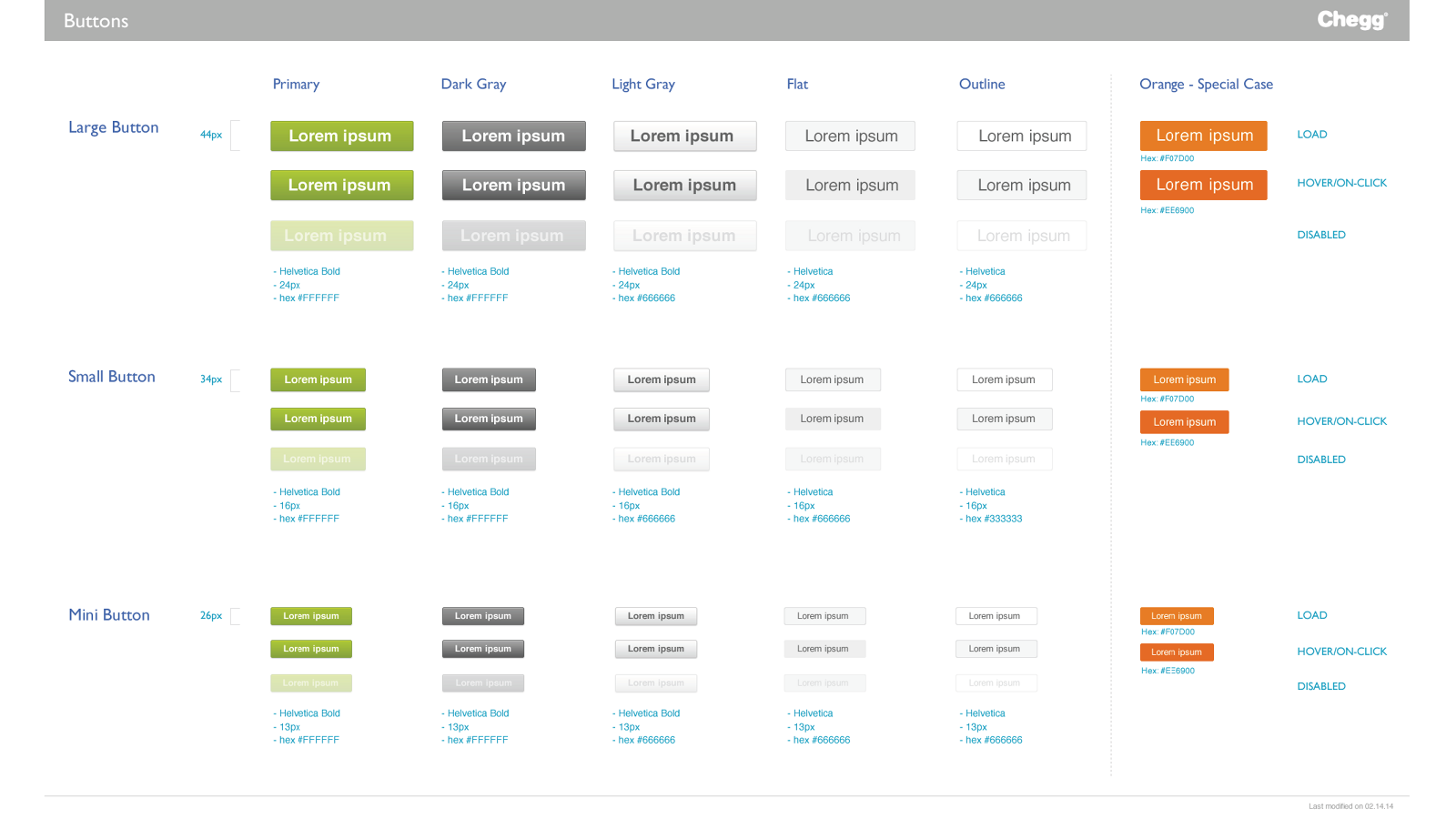Click the large orange button labeled #F07D00
The image size is (1456, 819).
coord(1204,136)
